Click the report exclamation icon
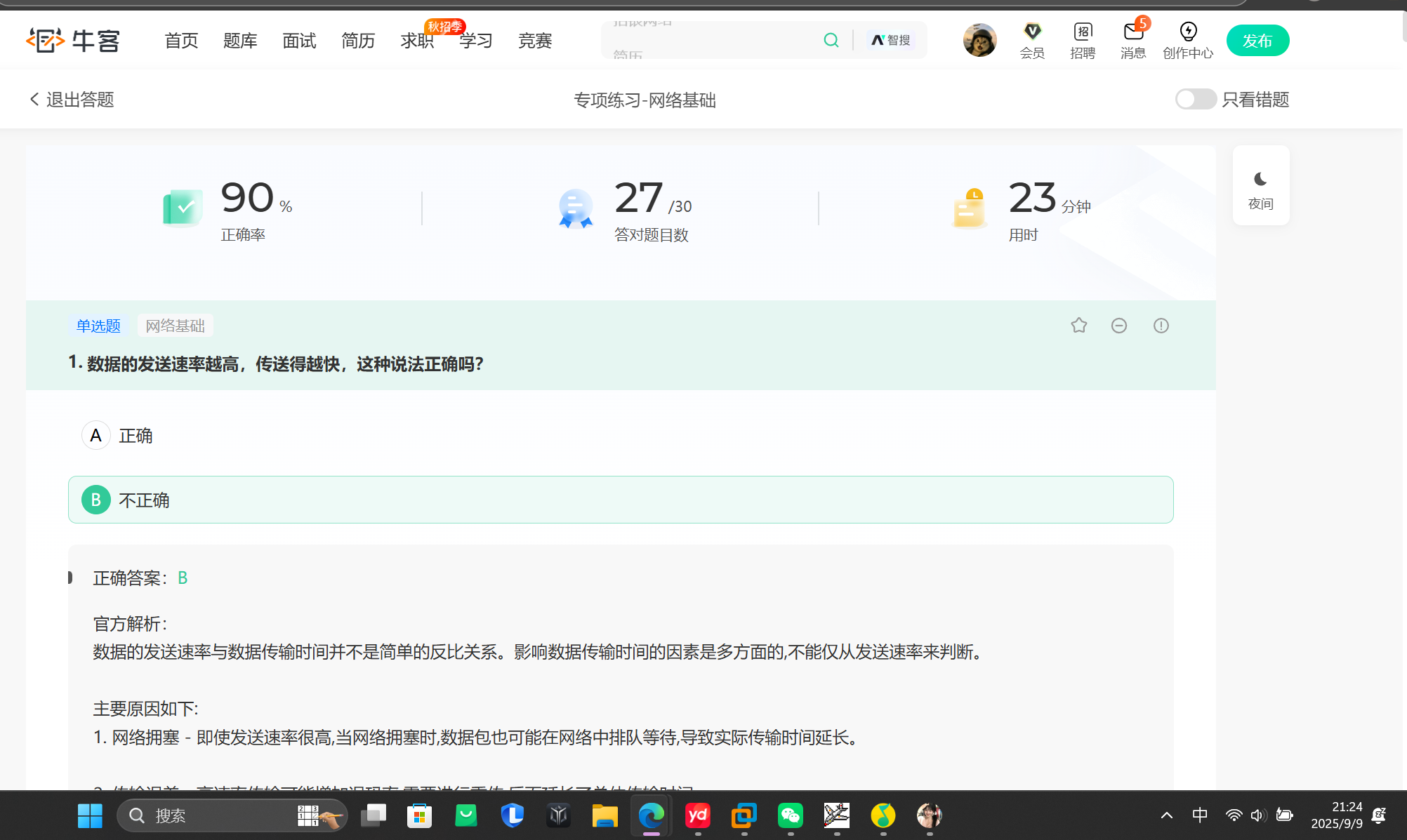The height and width of the screenshot is (840, 1407). tap(1161, 325)
